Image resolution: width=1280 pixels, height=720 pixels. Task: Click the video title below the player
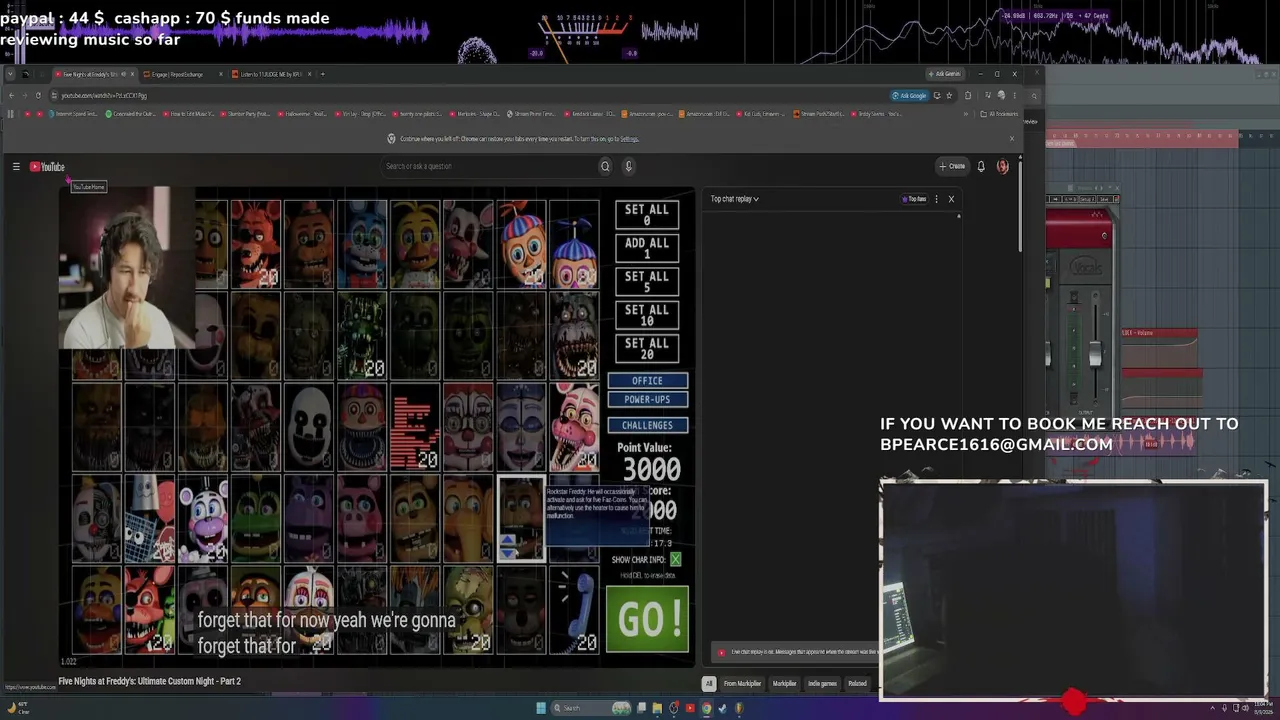pos(150,681)
